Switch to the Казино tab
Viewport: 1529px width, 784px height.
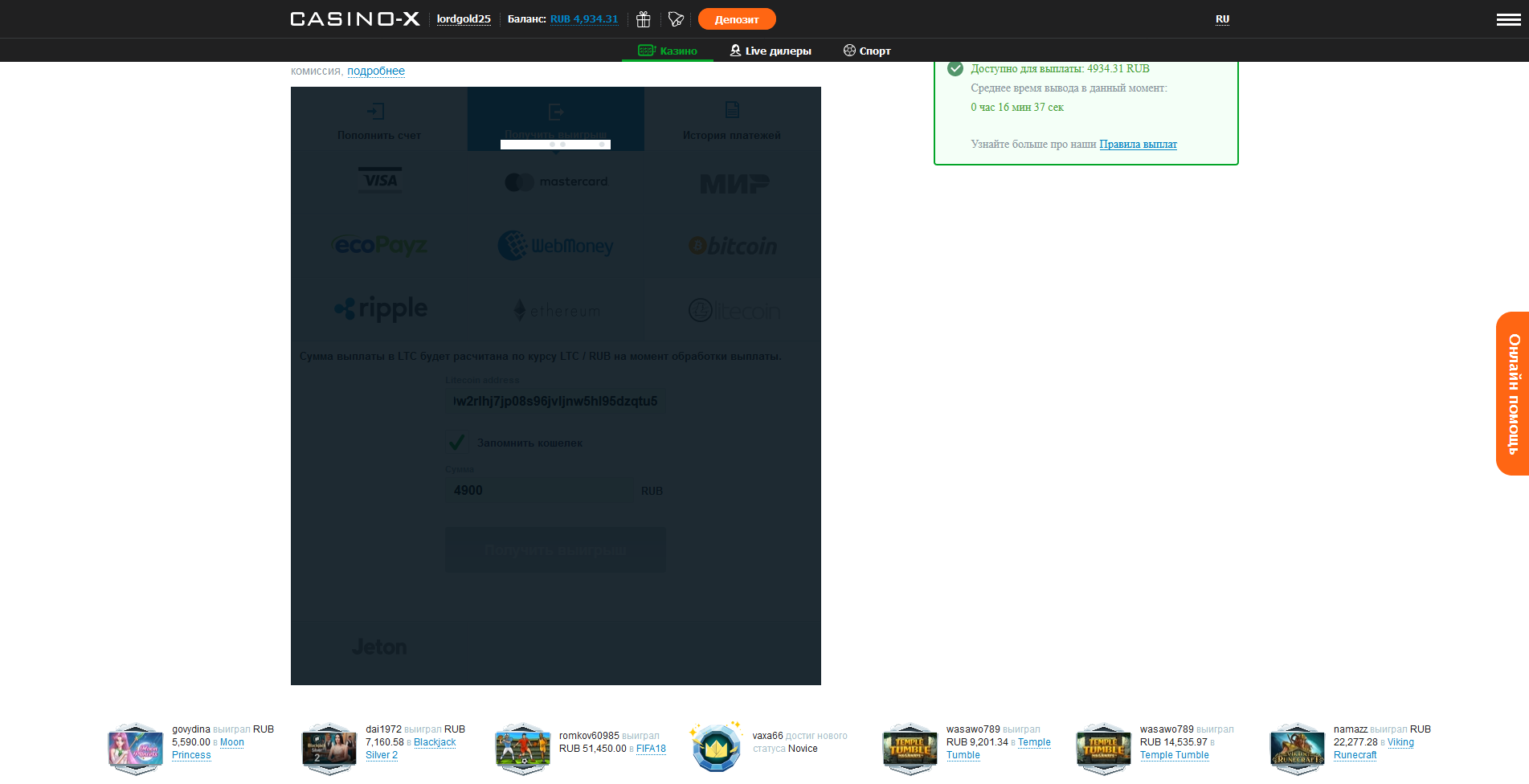668,51
